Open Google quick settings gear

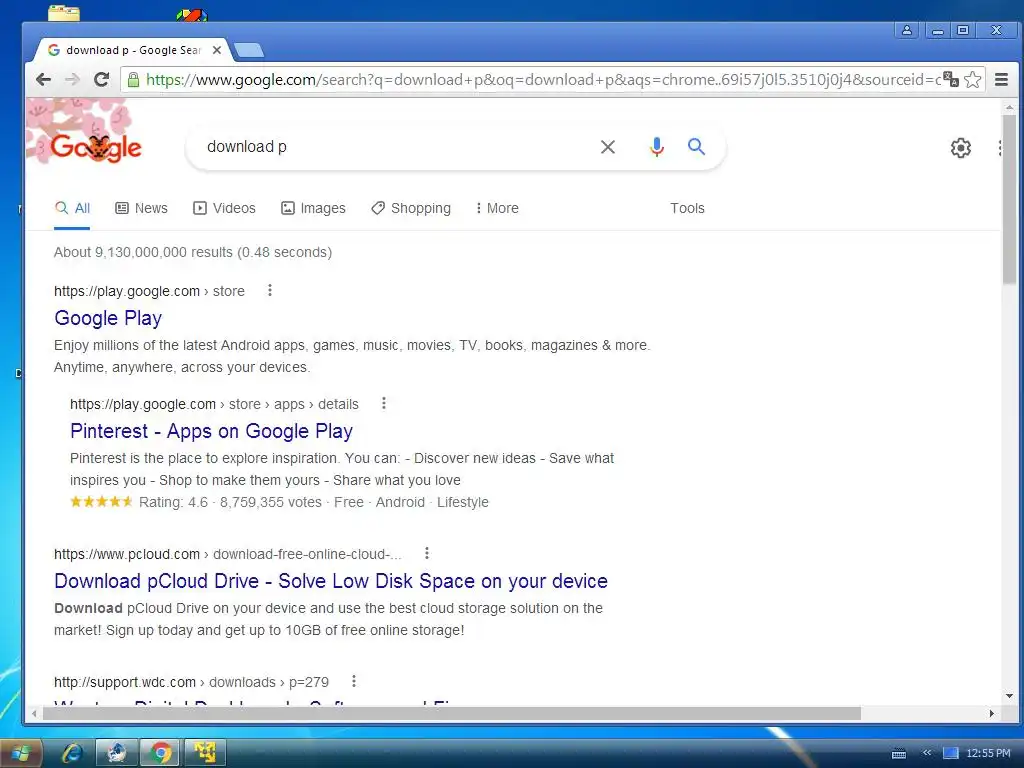click(961, 148)
